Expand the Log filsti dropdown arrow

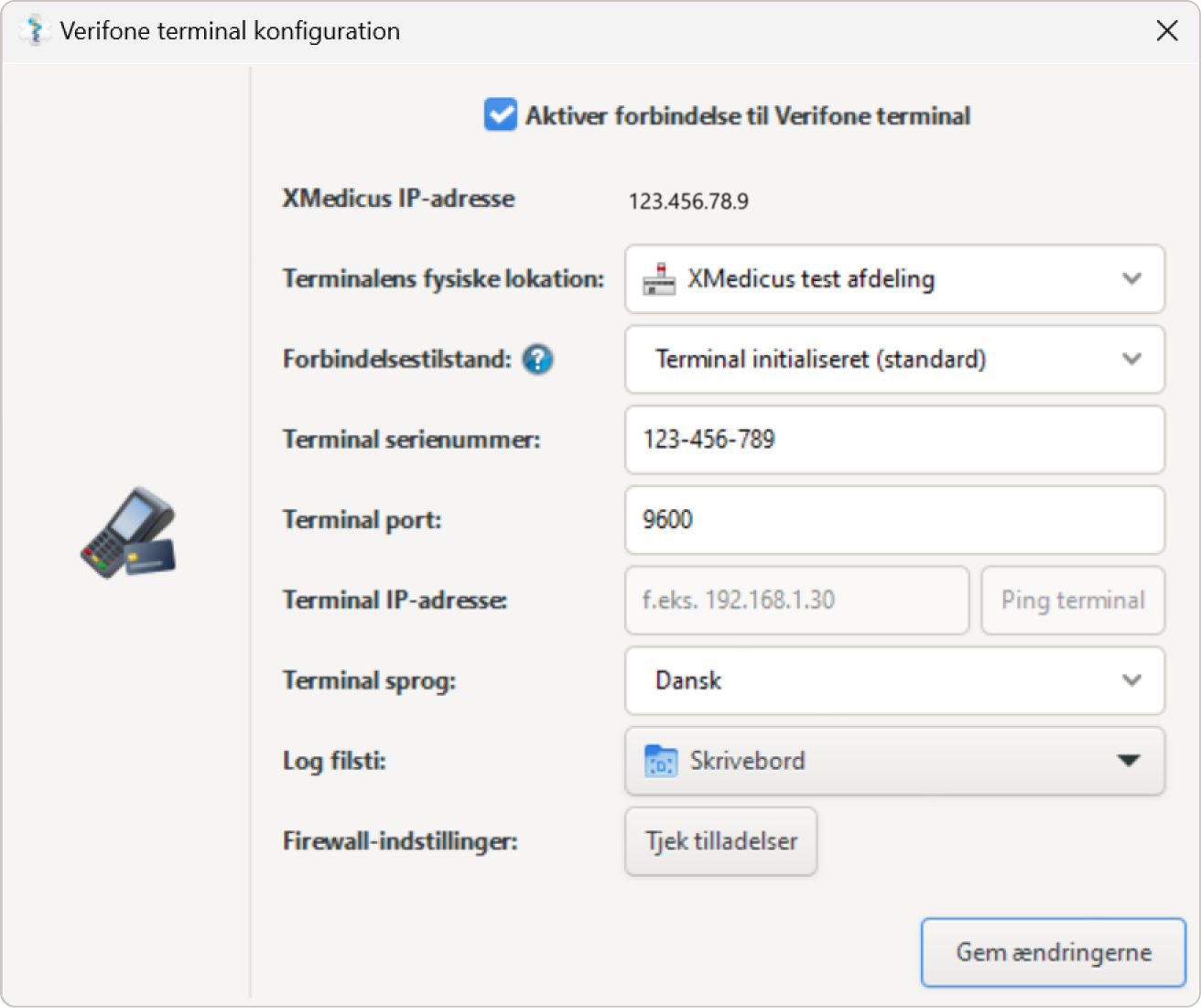click(1129, 761)
